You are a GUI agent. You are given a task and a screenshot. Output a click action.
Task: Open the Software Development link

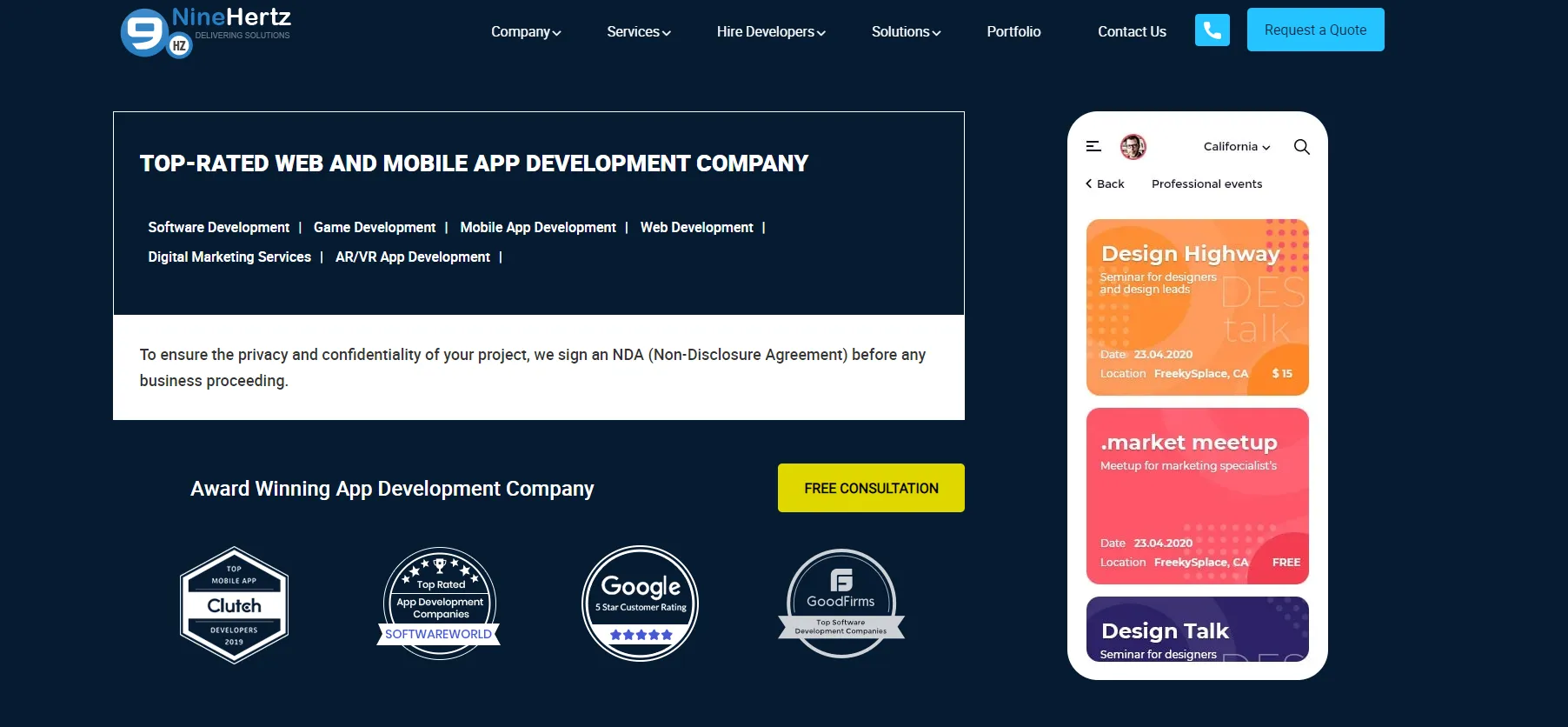pos(219,227)
